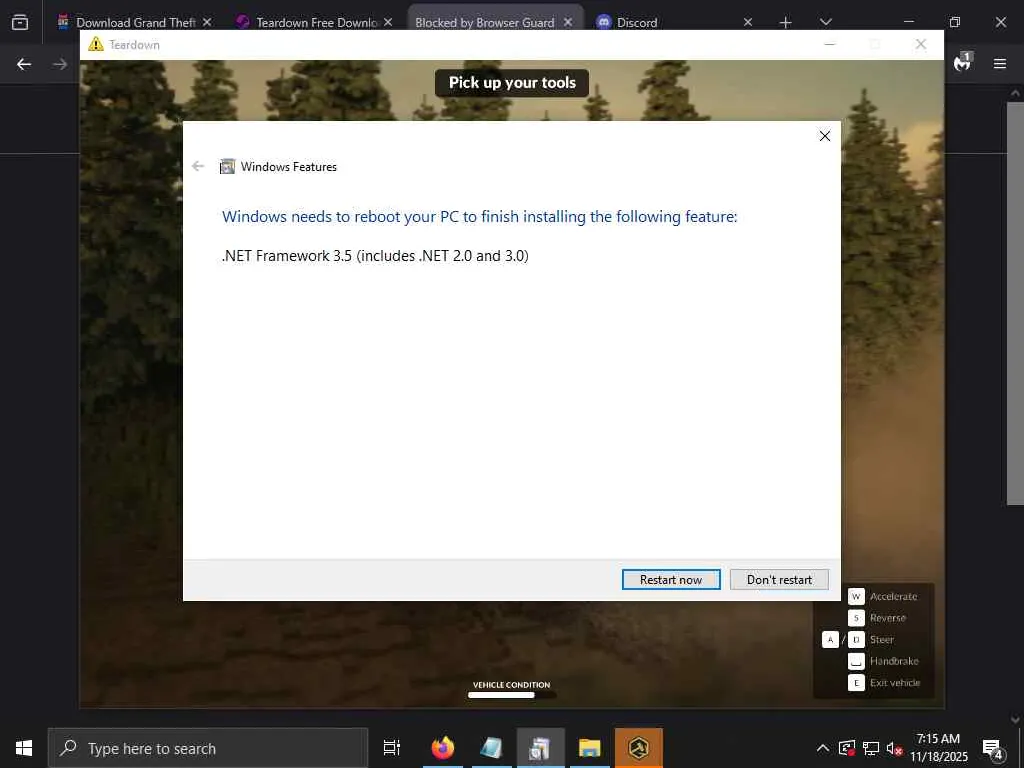This screenshot has height=768, width=1024.
Task: Choose Don't restart in Windows Features
Action: pyautogui.click(x=779, y=579)
